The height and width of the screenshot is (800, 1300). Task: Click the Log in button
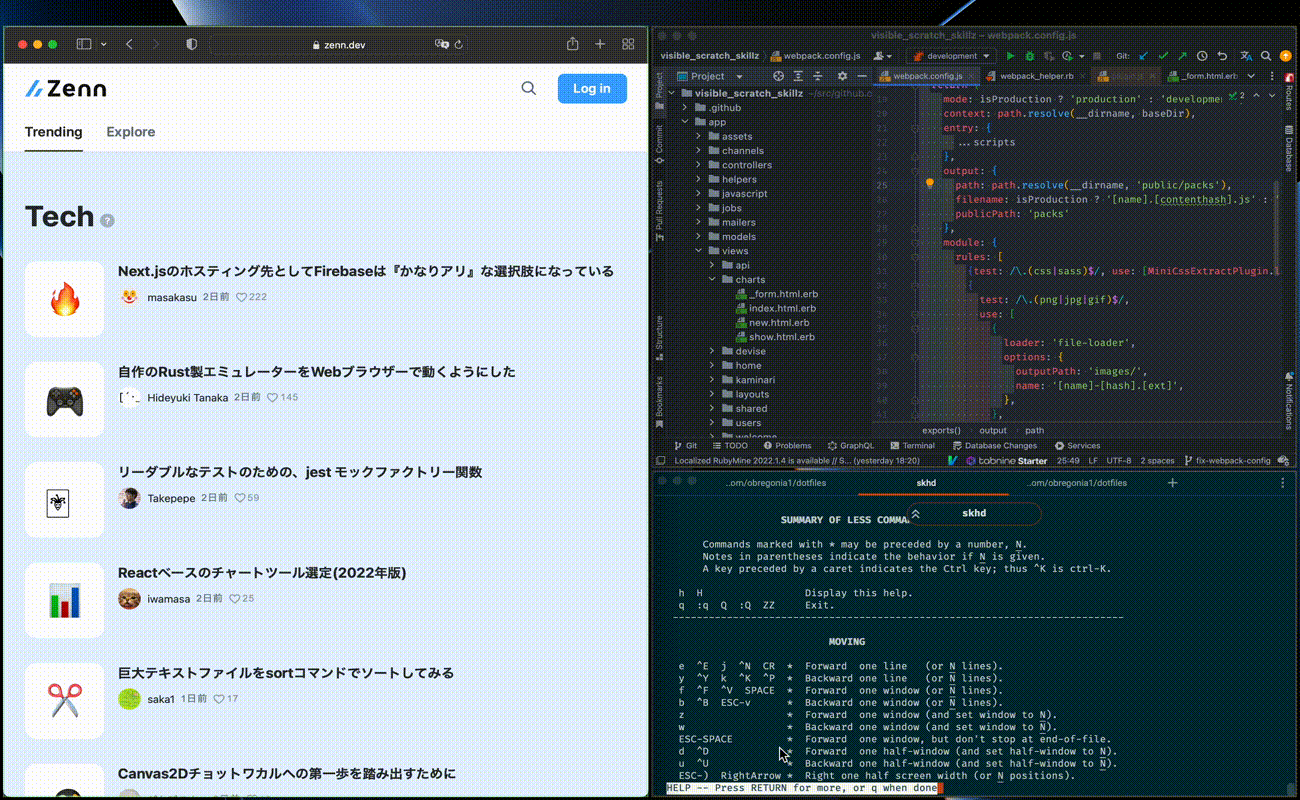592,89
